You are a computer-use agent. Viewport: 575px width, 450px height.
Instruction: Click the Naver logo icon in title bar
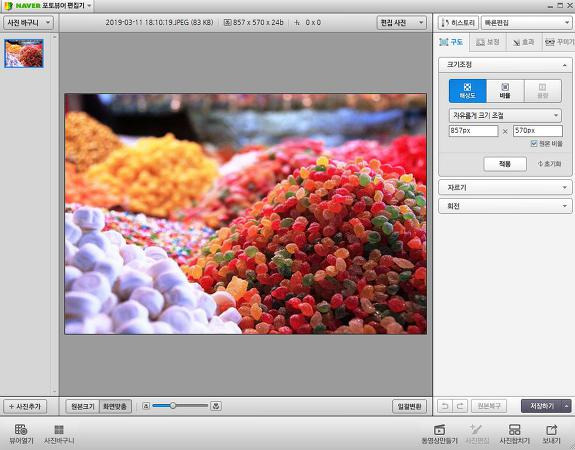tap(8, 6)
